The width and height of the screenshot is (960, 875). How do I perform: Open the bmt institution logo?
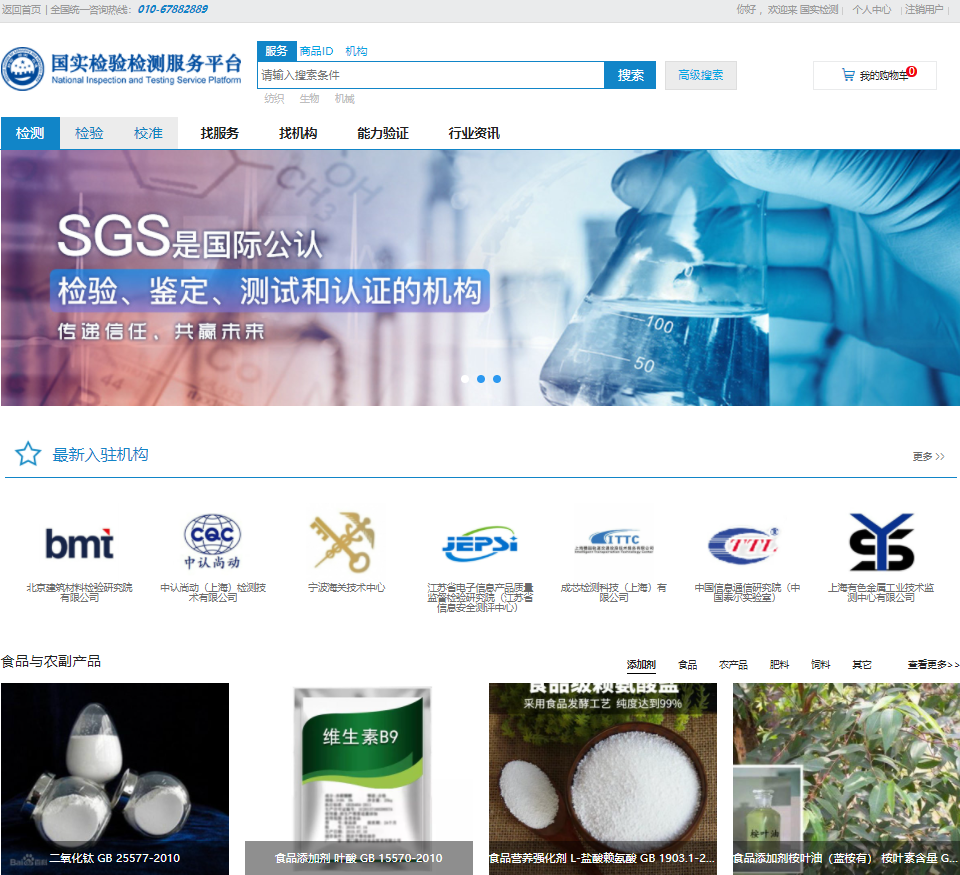[x=80, y=543]
